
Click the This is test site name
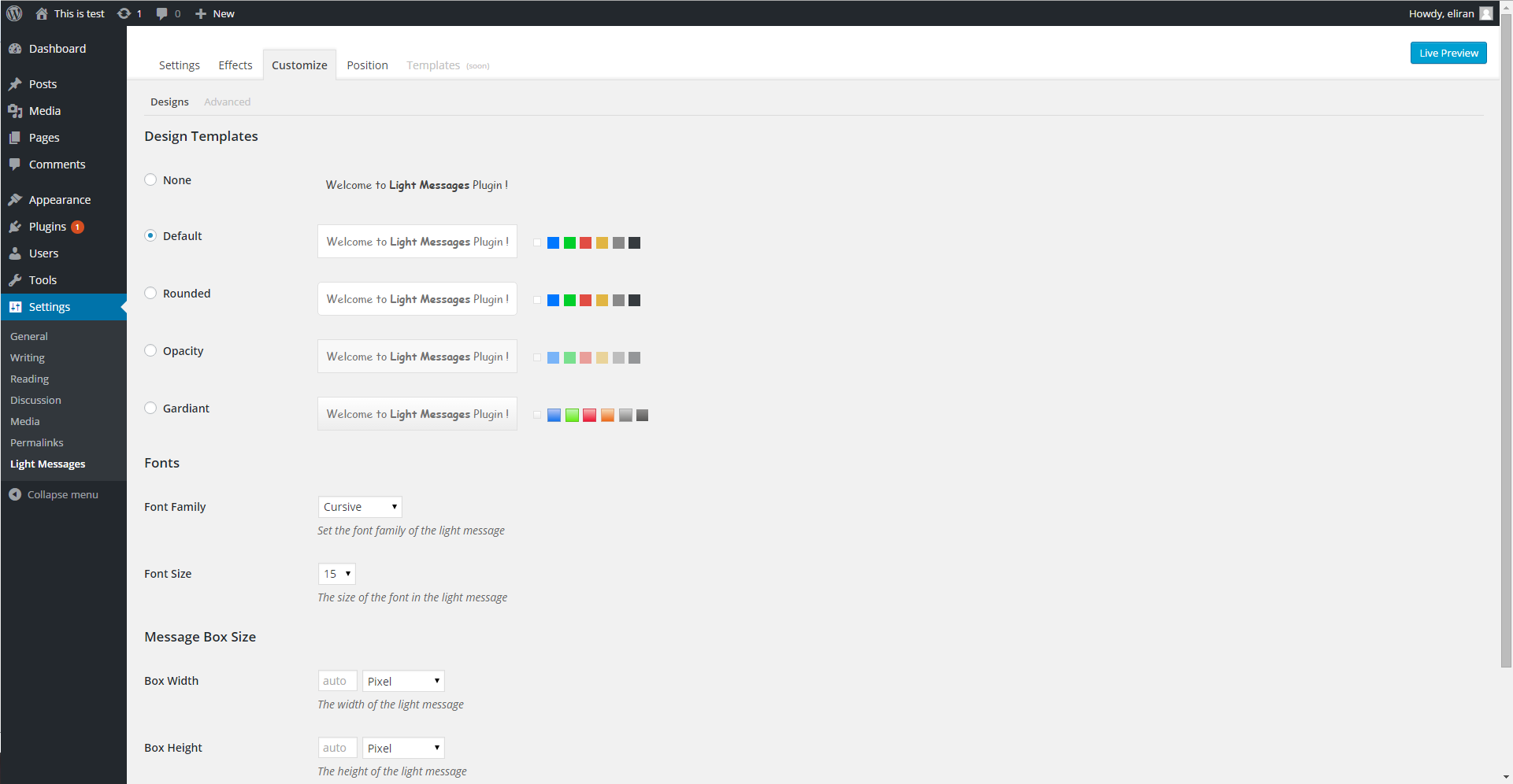click(79, 13)
